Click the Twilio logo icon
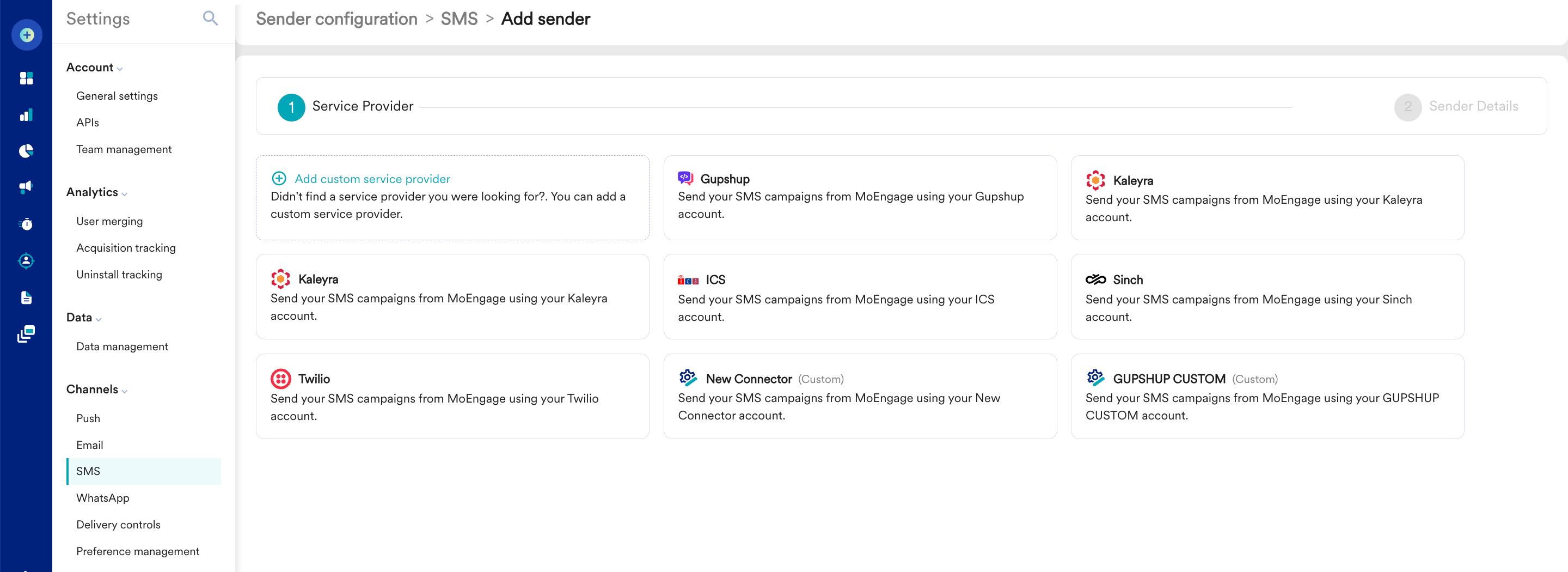This screenshot has height=572, width=1568. point(280,379)
